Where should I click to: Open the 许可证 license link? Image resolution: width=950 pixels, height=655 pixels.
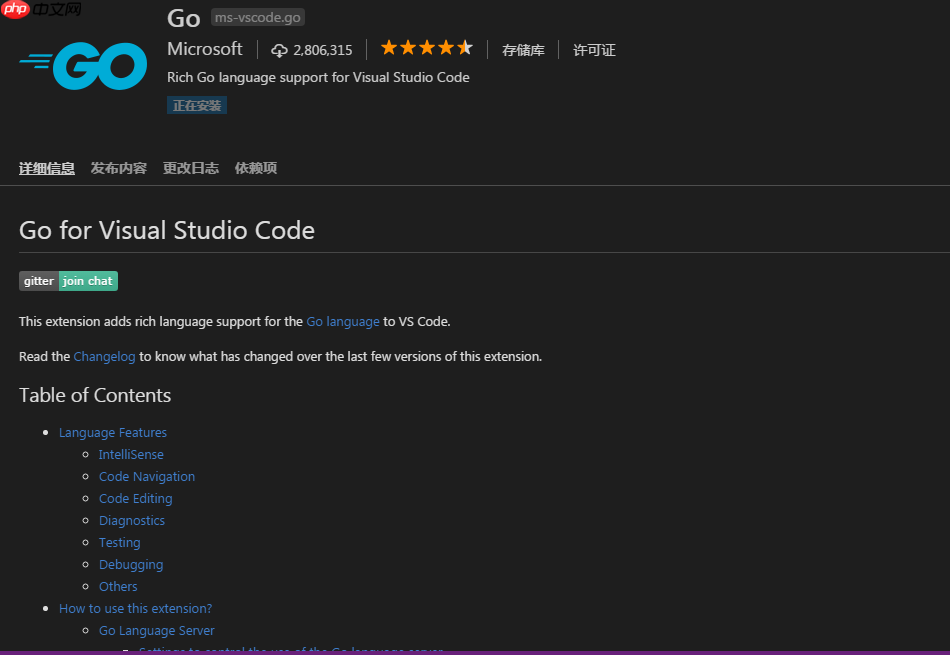[594, 50]
